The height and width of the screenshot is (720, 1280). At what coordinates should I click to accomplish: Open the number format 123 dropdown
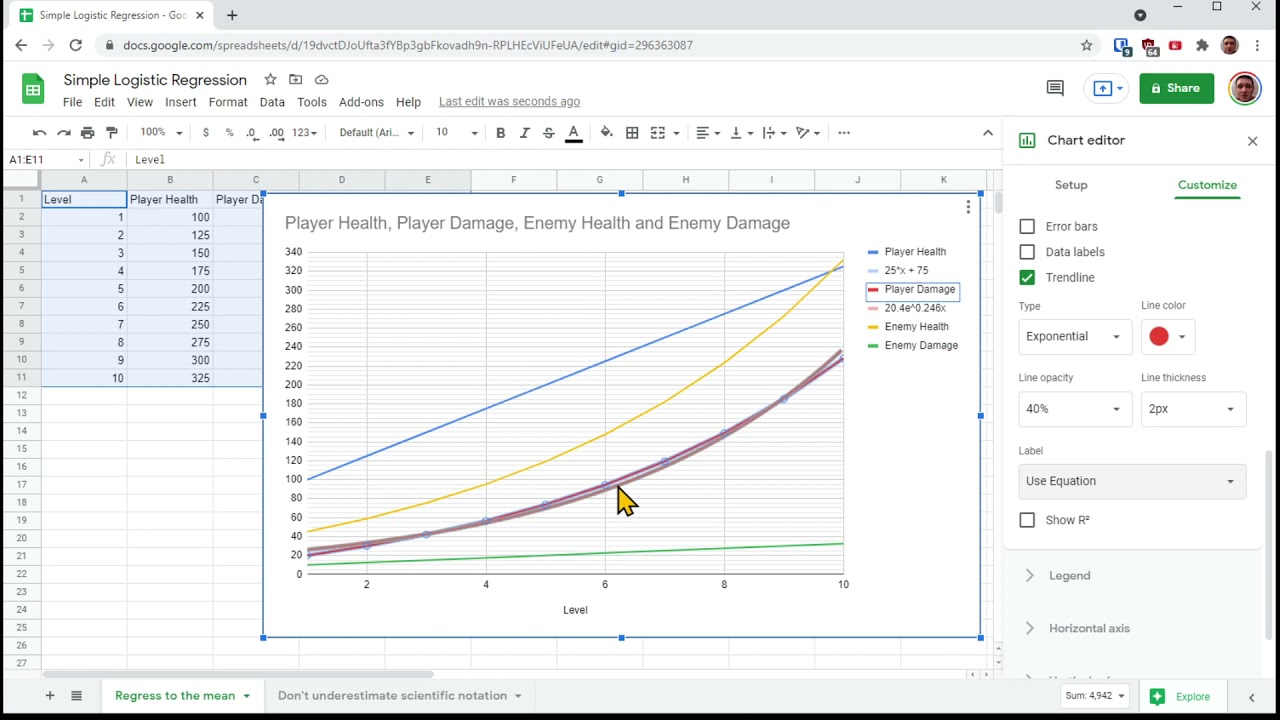pyautogui.click(x=304, y=132)
